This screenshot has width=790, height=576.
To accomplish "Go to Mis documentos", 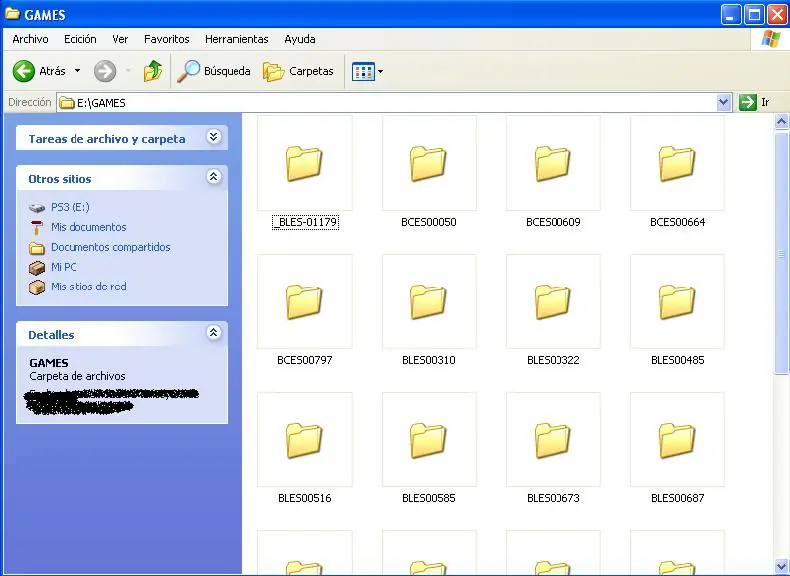I will point(89,227).
